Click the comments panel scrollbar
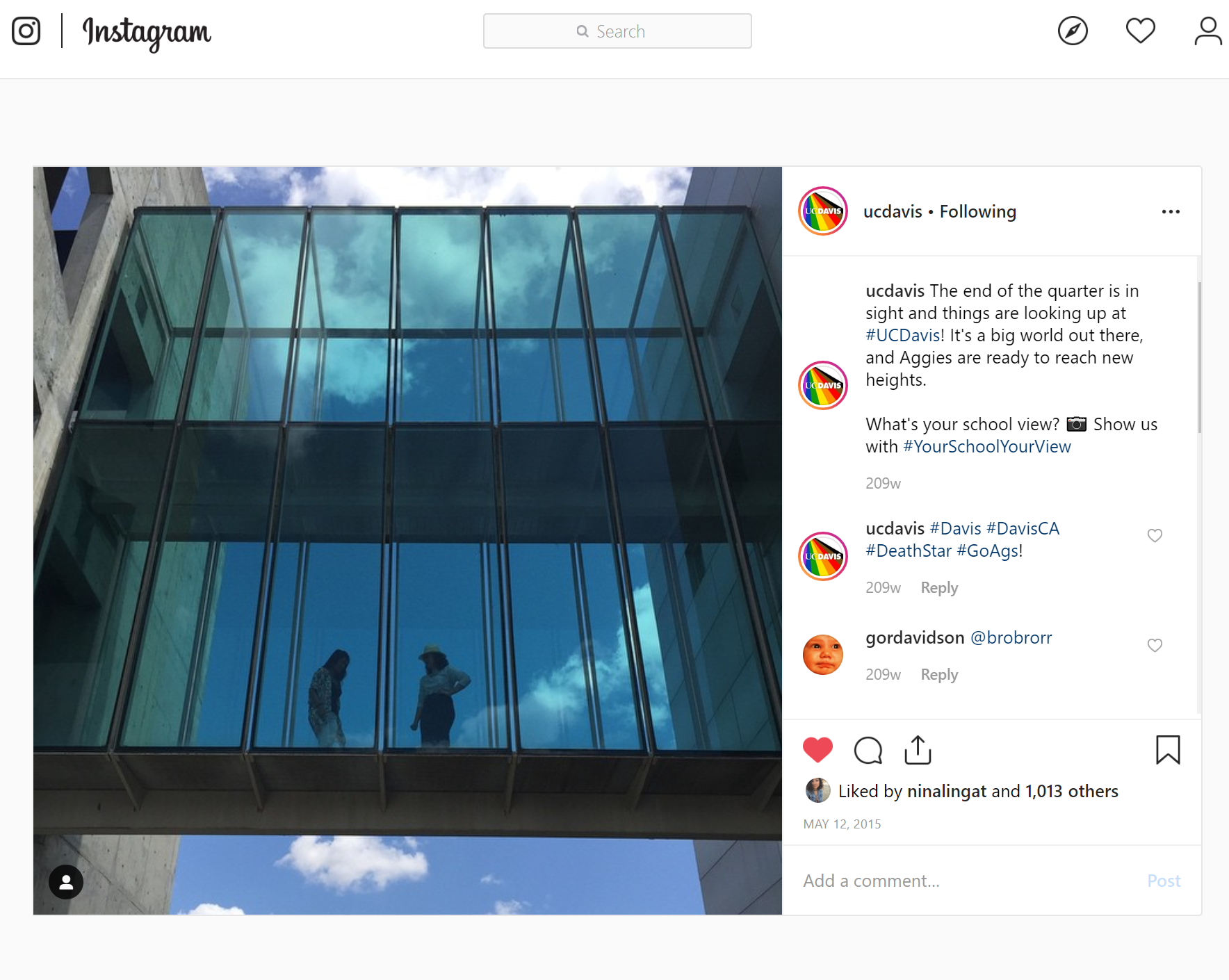Image resolution: width=1229 pixels, height=980 pixels. point(1199,357)
